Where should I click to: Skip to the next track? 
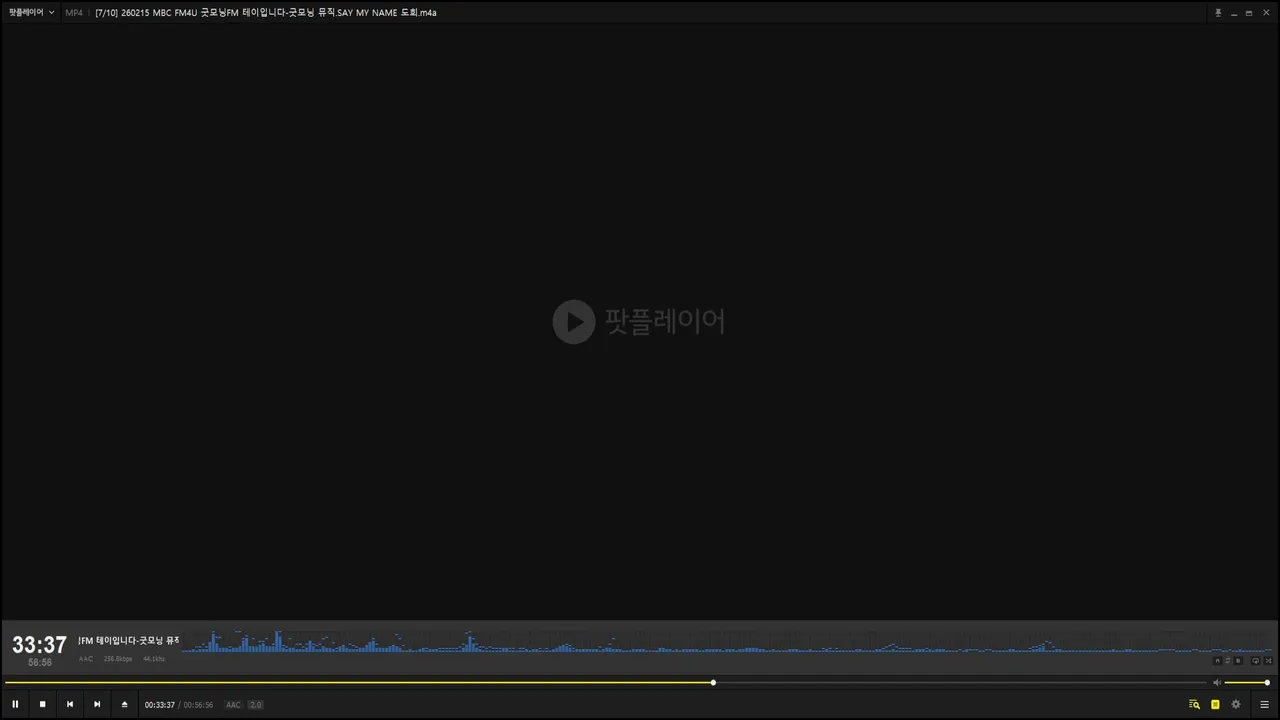click(97, 704)
